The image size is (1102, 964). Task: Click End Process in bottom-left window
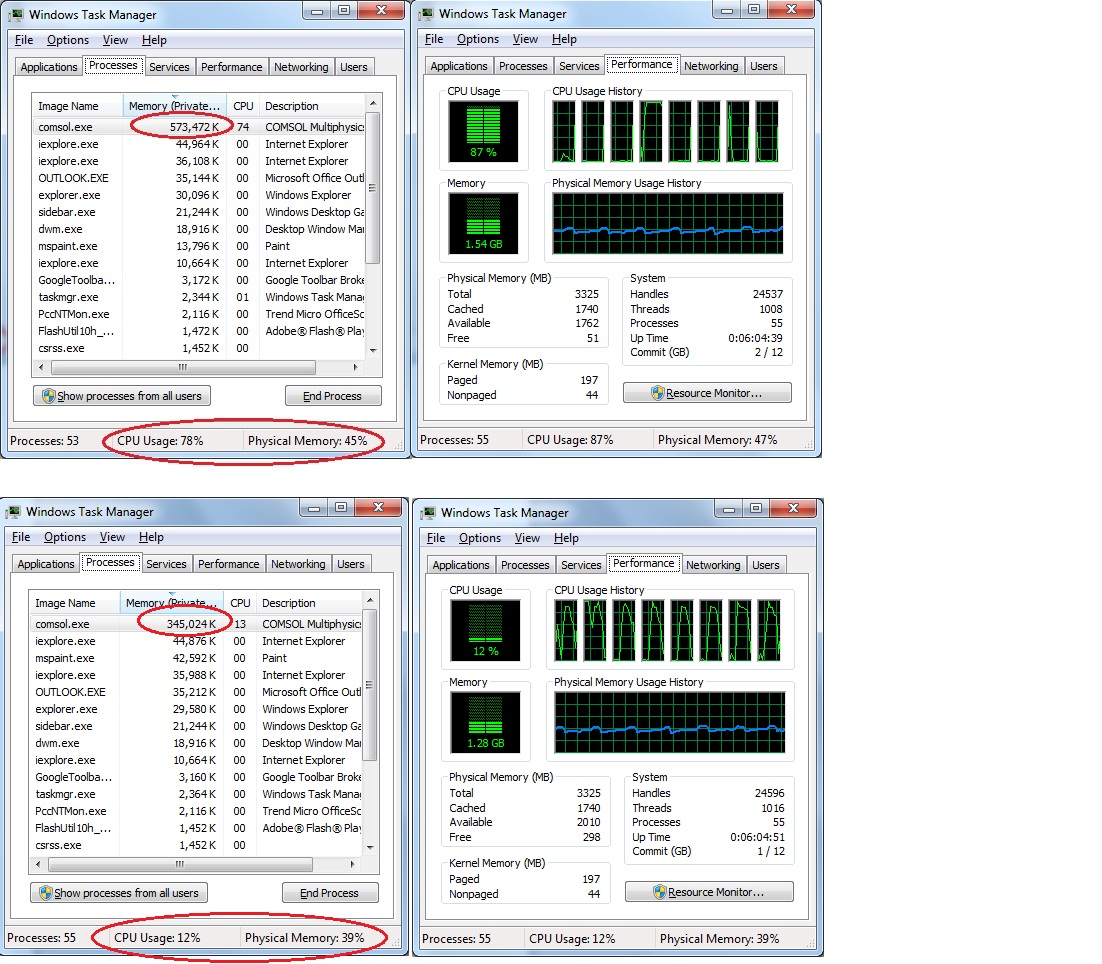click(330, 892)
